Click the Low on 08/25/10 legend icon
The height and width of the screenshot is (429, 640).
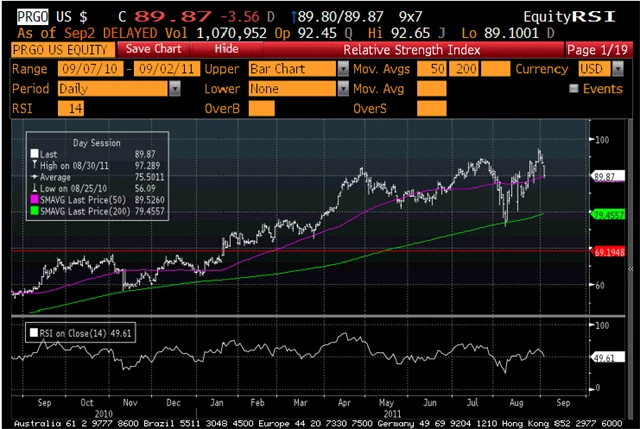click(x=34, y=188)
